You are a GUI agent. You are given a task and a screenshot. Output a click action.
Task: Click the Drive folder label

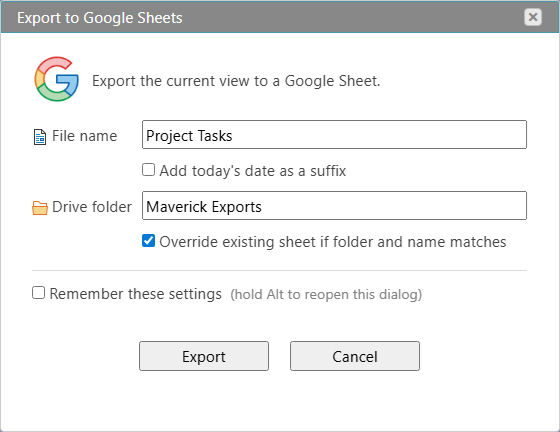pos(92,207)
